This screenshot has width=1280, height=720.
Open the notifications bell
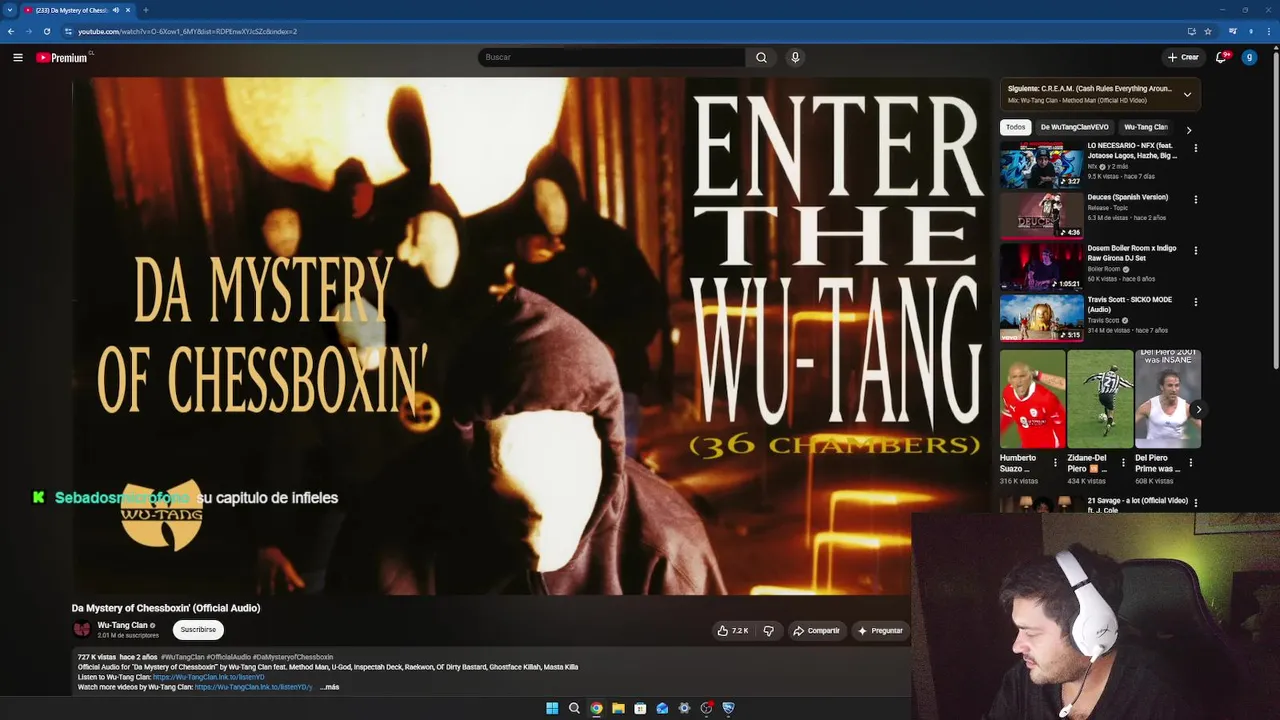point(1221,57)
